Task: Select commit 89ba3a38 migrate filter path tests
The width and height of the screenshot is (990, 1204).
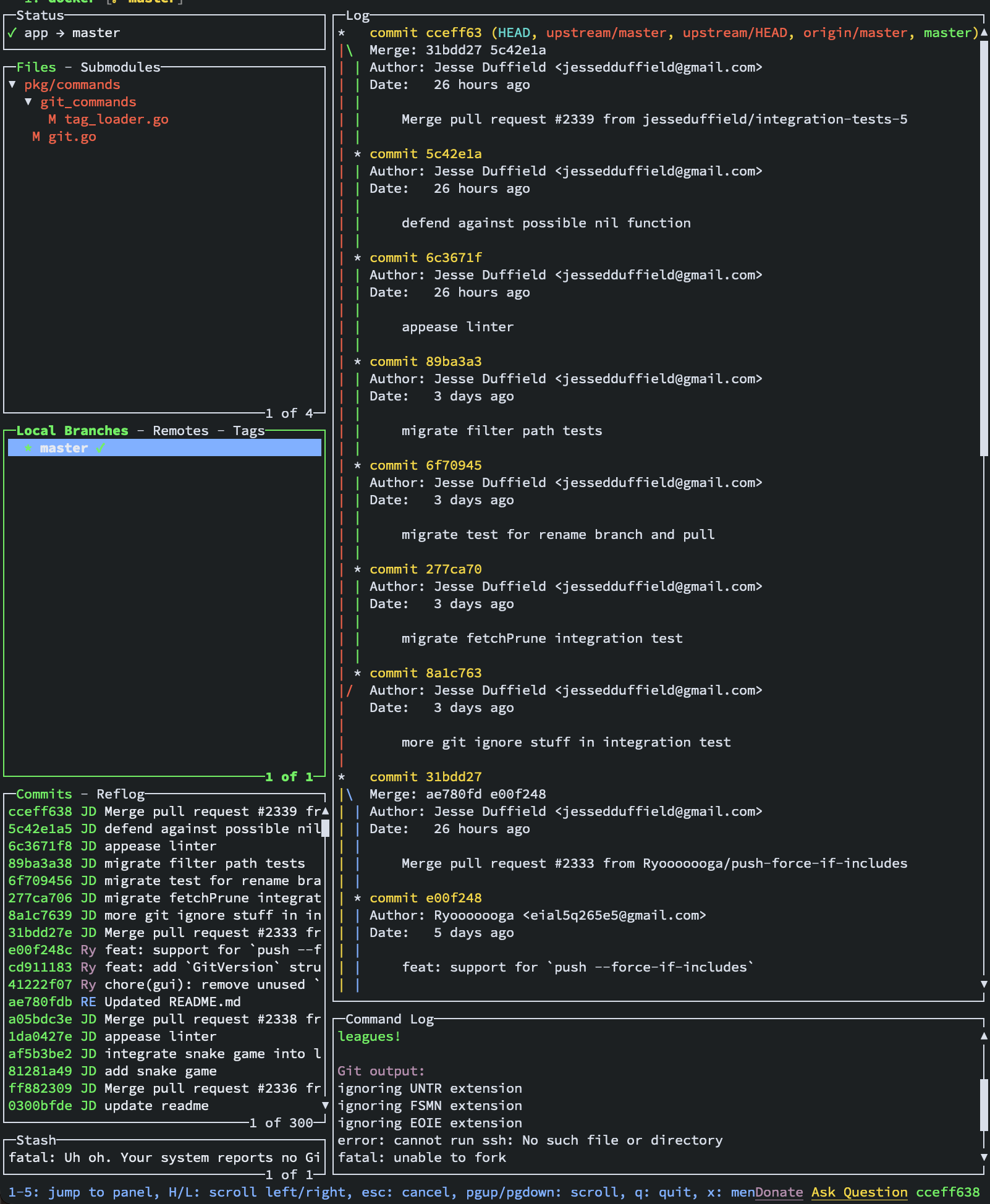Action: [164, 863]
